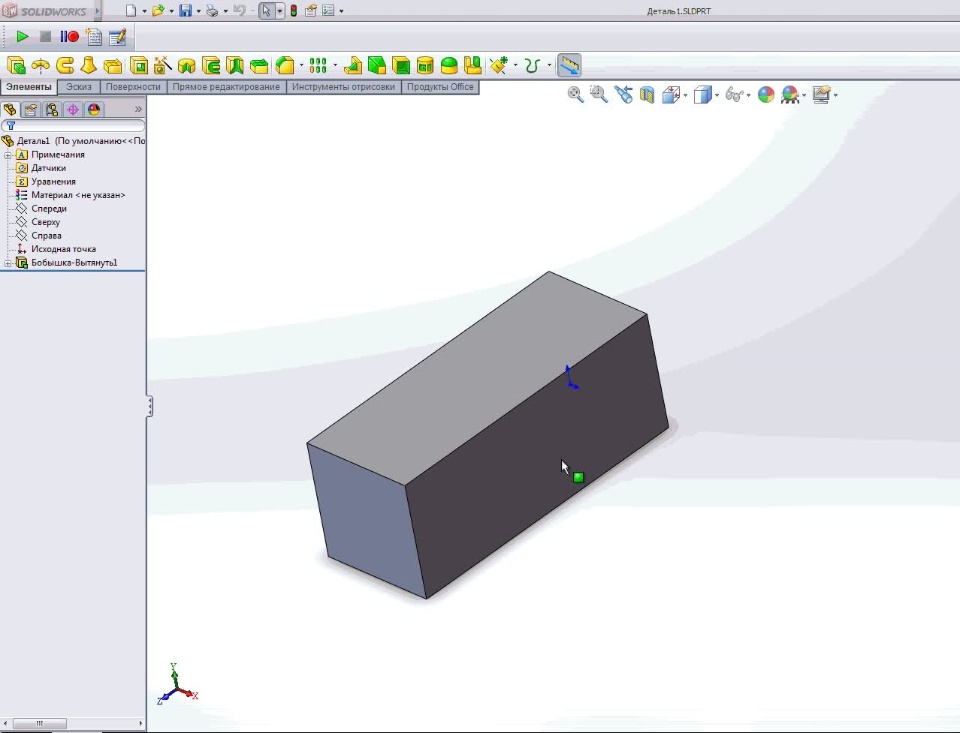Stop the macro recording
Screen dimensions: 960x733
(45, 37)
